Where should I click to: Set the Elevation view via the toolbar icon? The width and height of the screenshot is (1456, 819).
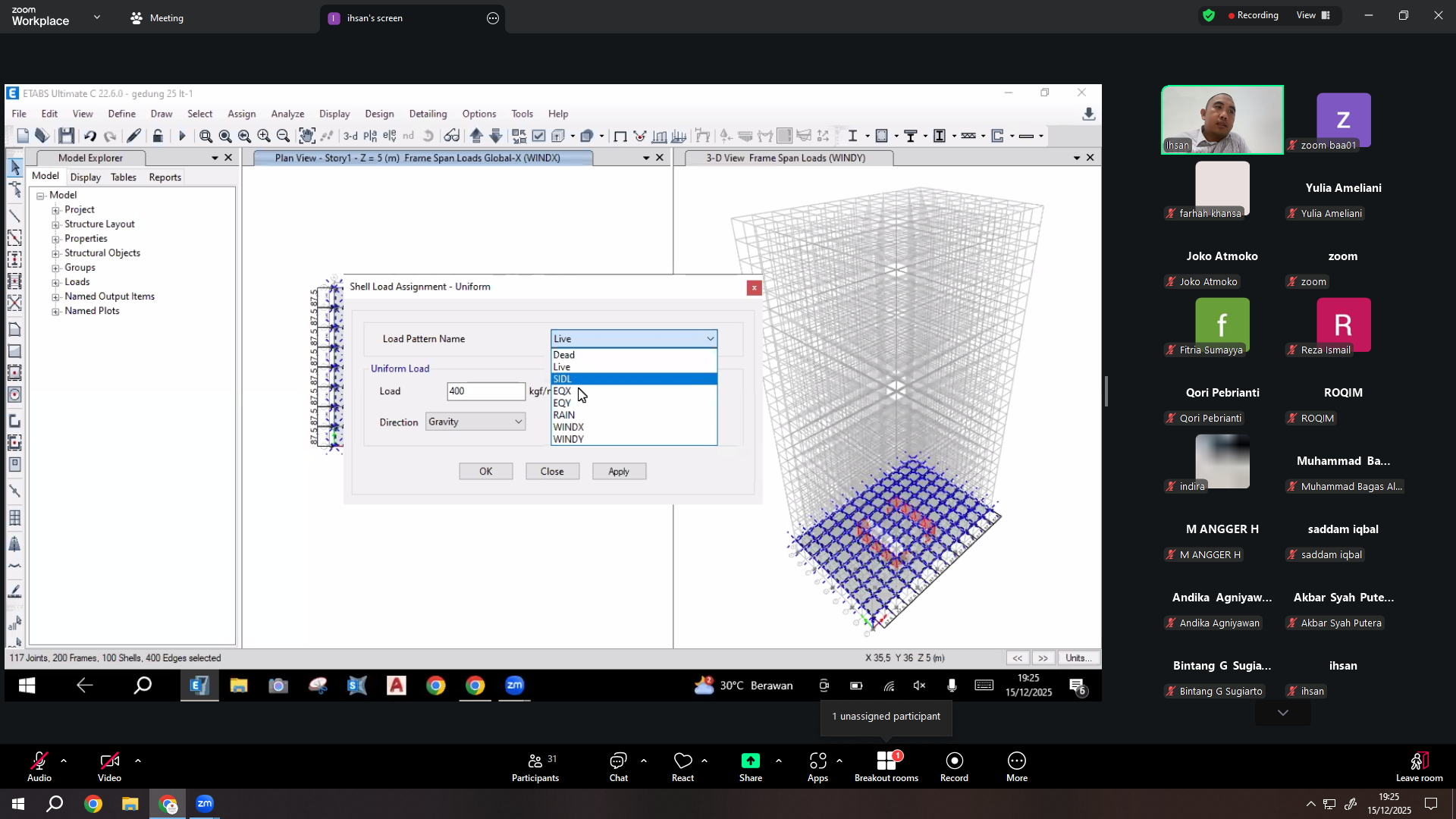point(390,136)
